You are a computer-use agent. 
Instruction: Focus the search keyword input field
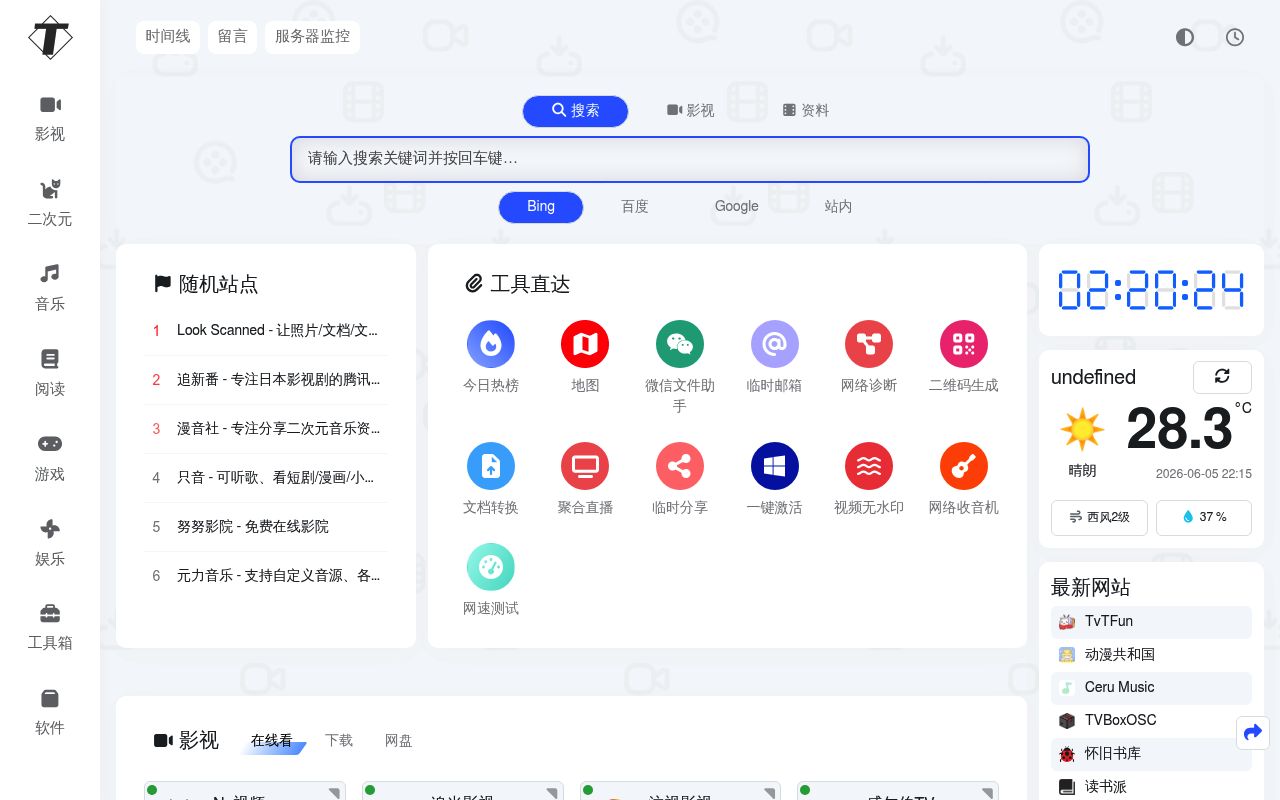(690, 159)
